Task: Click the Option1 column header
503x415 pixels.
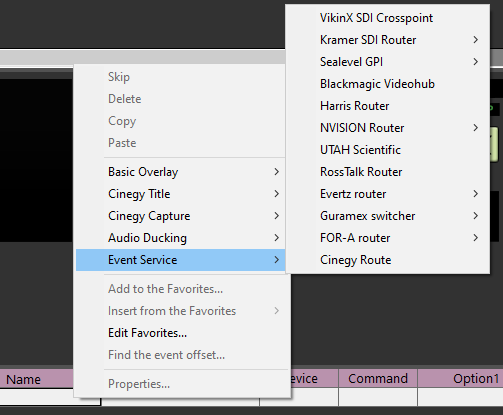Action: [460, 378]
